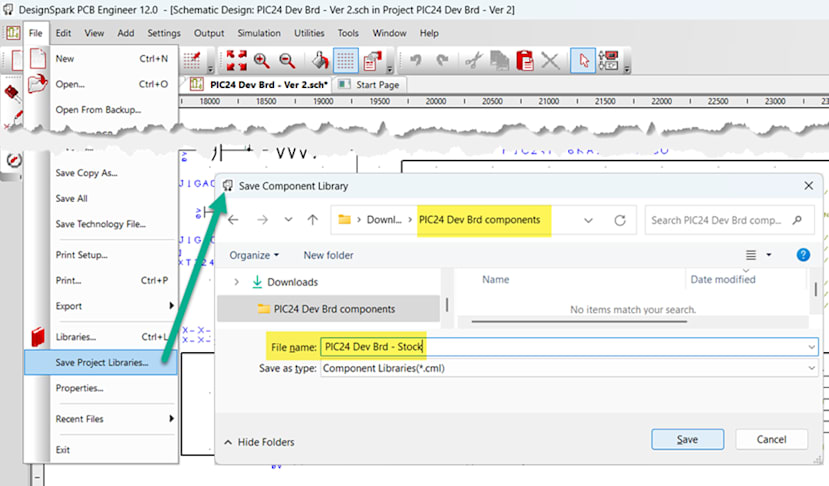The image size is (829, 486).
Task: Click the Downl... breadcrumb in address bar
Action: point(384,220)
